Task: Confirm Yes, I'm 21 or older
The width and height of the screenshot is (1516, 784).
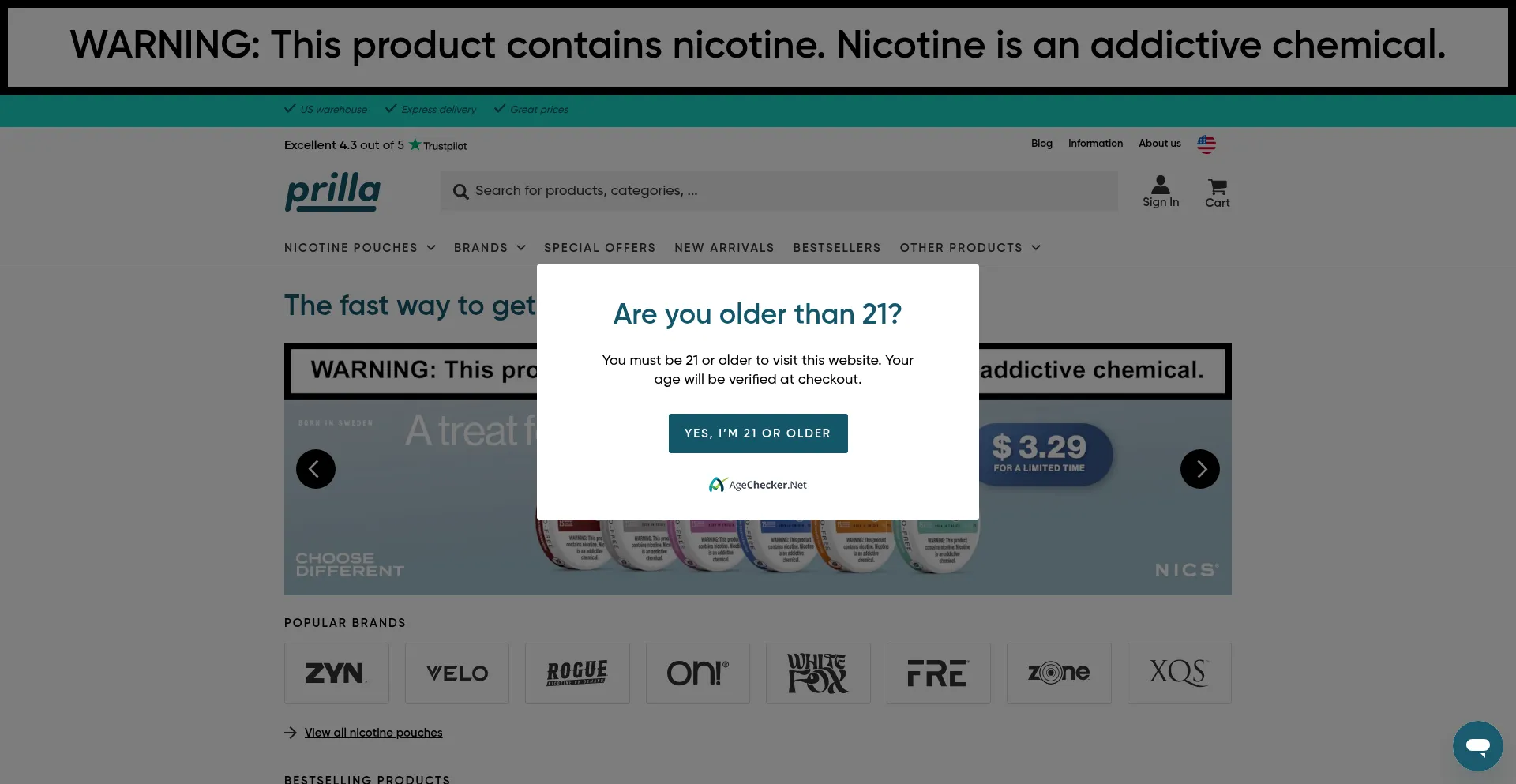Action: pyautogui.click(x=758, y=433)
